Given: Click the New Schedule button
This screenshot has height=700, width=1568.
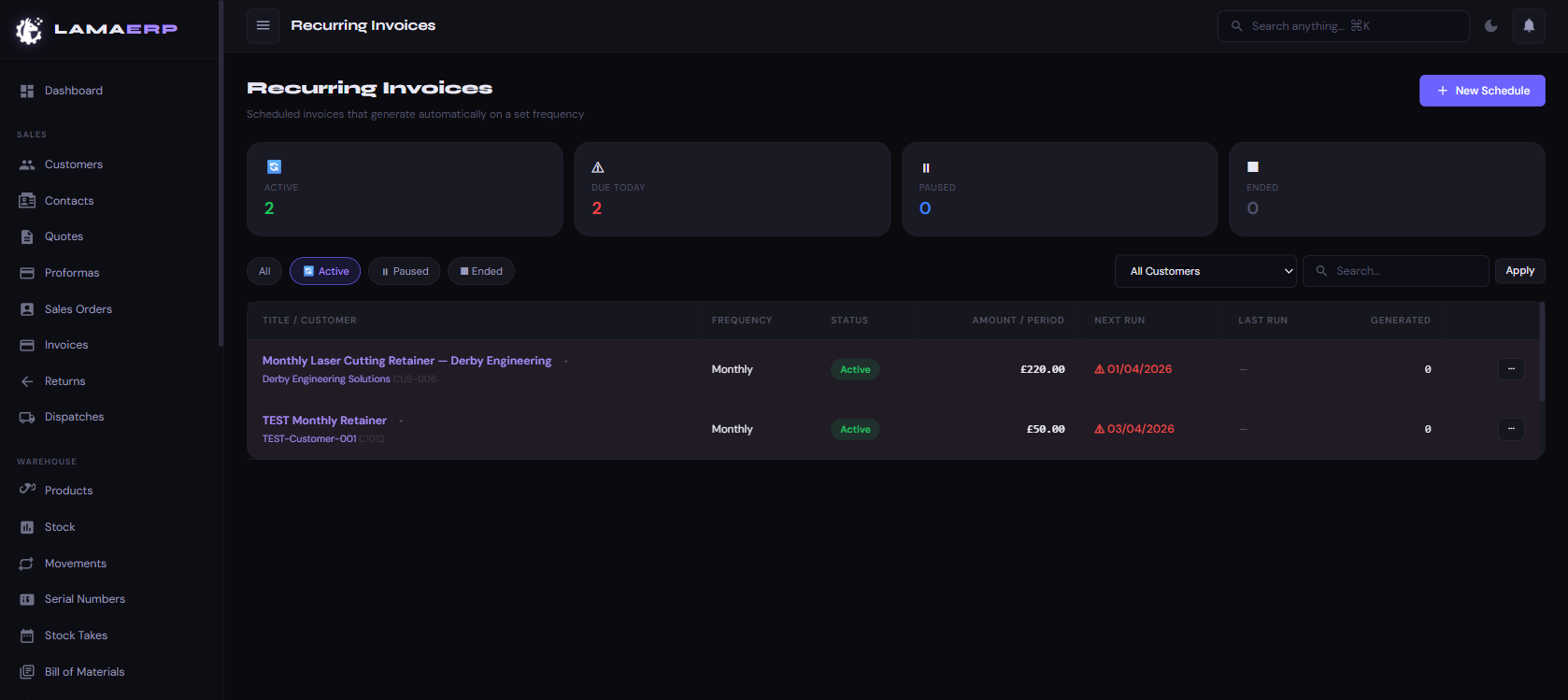Looking at the screenshot, I should point(1482,91).
